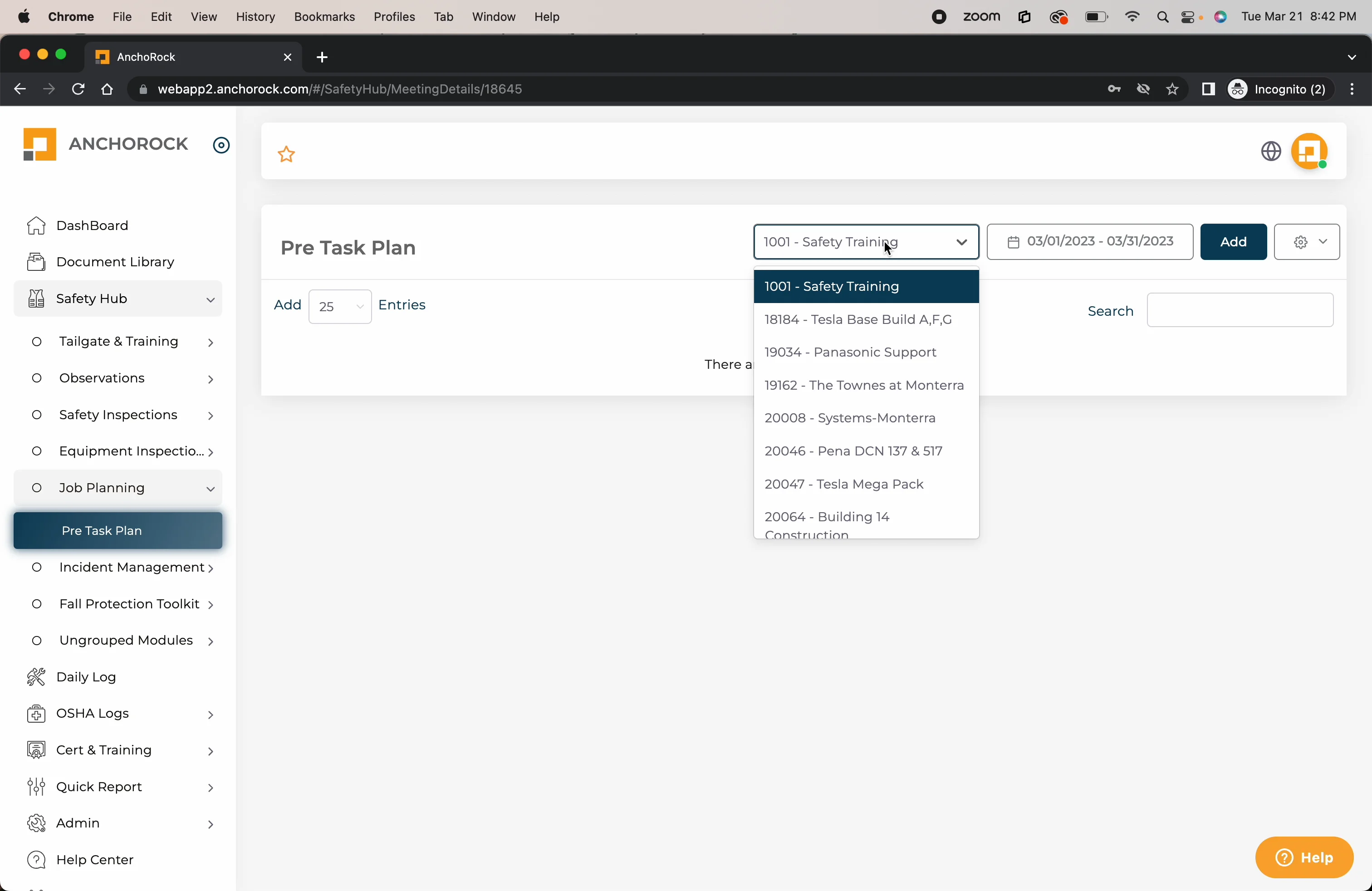Open the History menu
This screenshot has height=891, width=1372.
(x=255, y=17)
